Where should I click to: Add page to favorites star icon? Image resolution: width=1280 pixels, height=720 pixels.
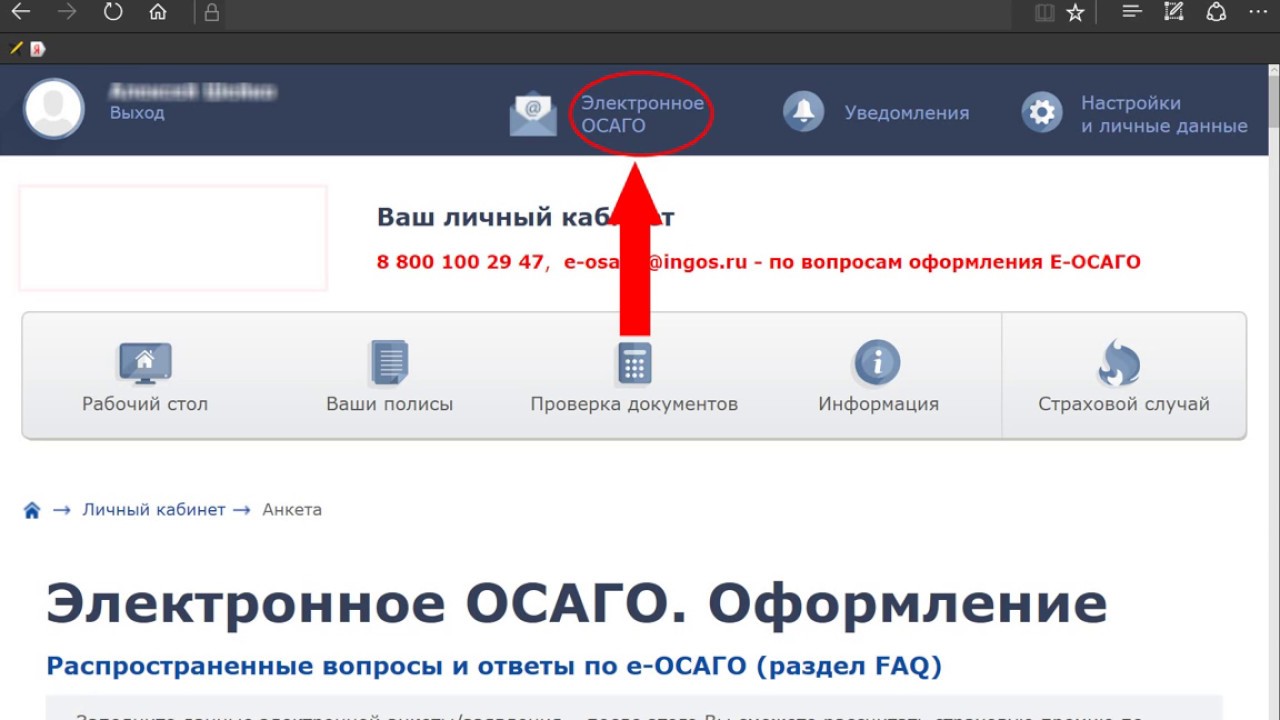pyautogui.click(x=1075, y=13)
